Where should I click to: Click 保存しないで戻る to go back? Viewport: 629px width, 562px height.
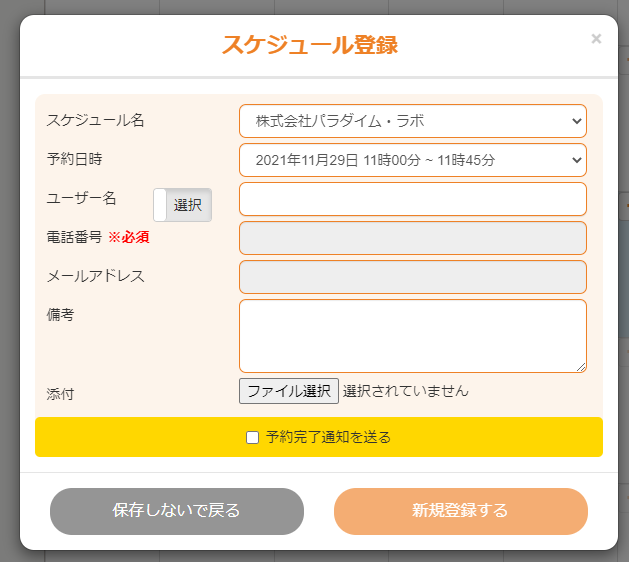(177, 511)
